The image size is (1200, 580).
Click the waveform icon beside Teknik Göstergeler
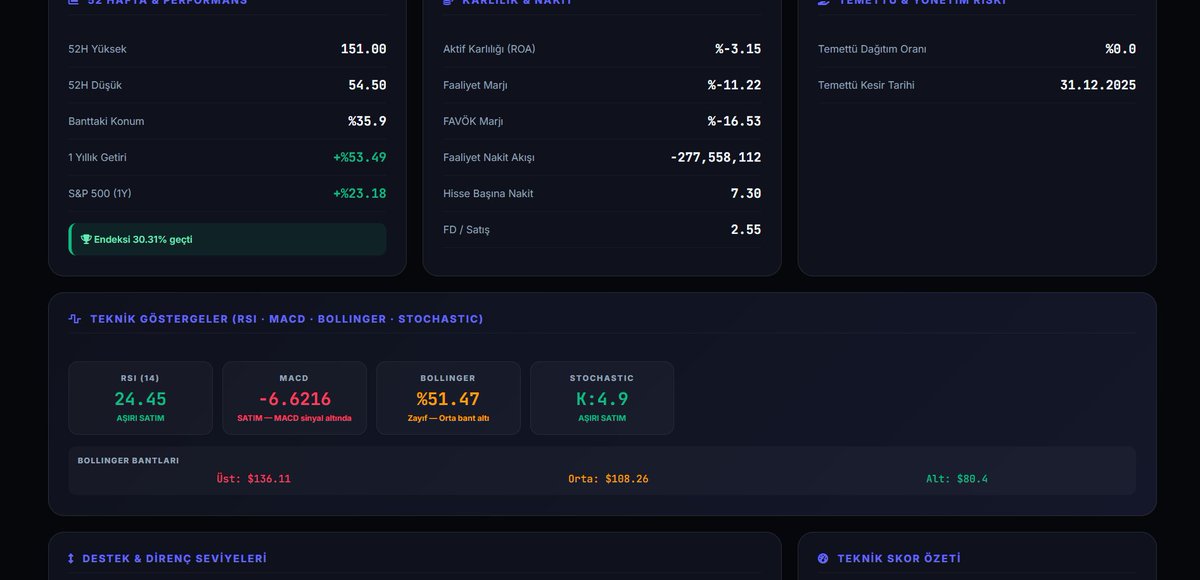point(75,319)
